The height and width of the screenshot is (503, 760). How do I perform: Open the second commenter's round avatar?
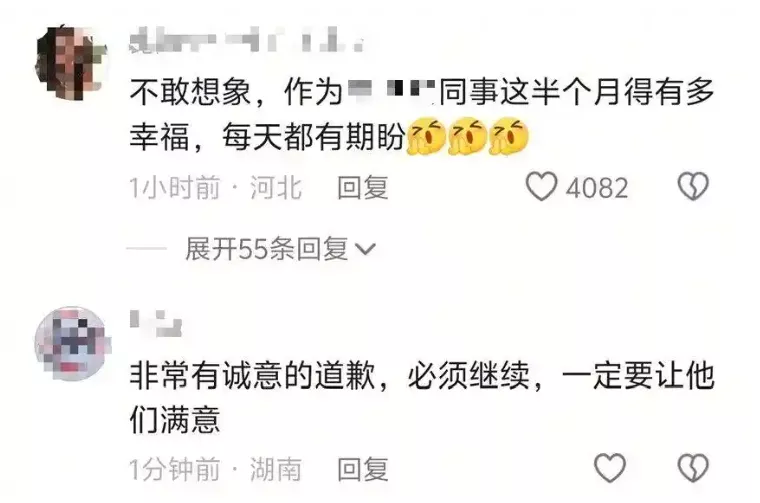tap(73, 343)
